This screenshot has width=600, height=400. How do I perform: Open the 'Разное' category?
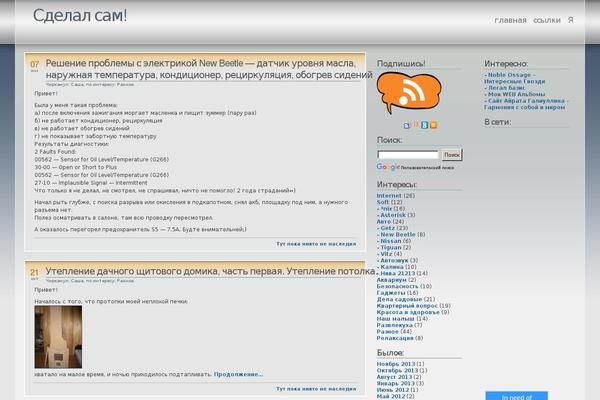388,332
